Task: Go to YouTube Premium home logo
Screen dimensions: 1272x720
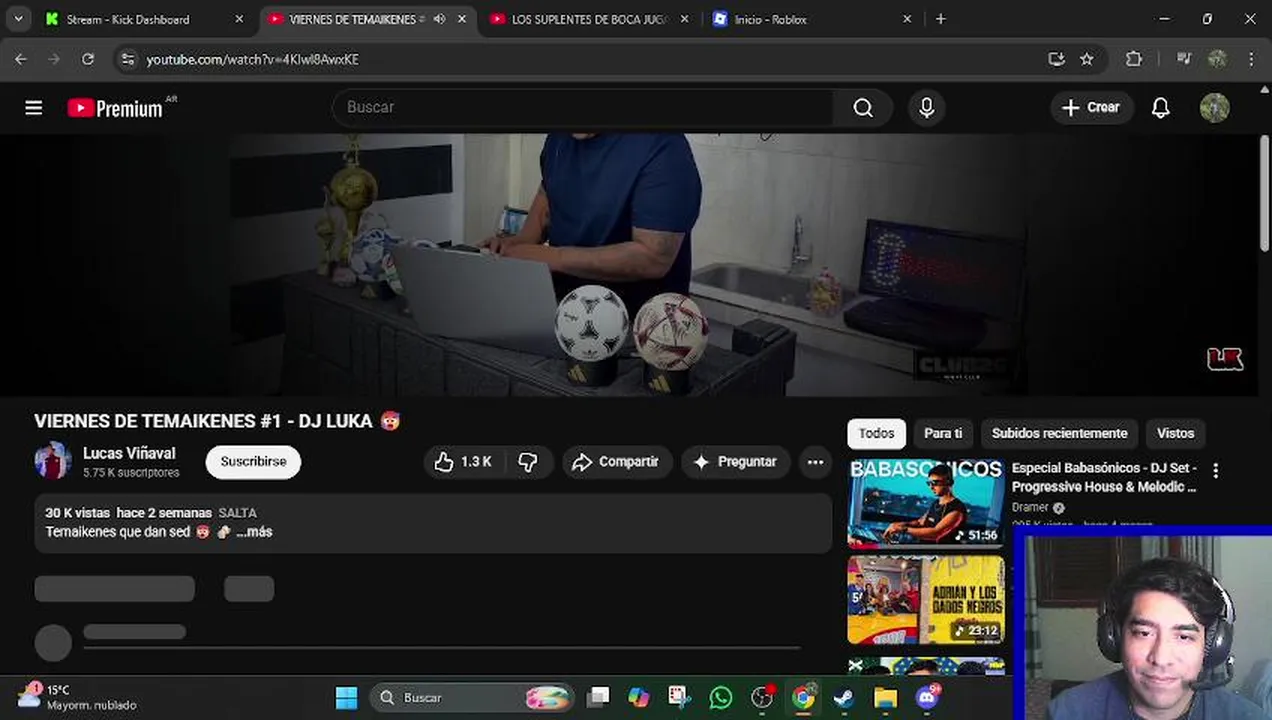Action: coord(115,108)
